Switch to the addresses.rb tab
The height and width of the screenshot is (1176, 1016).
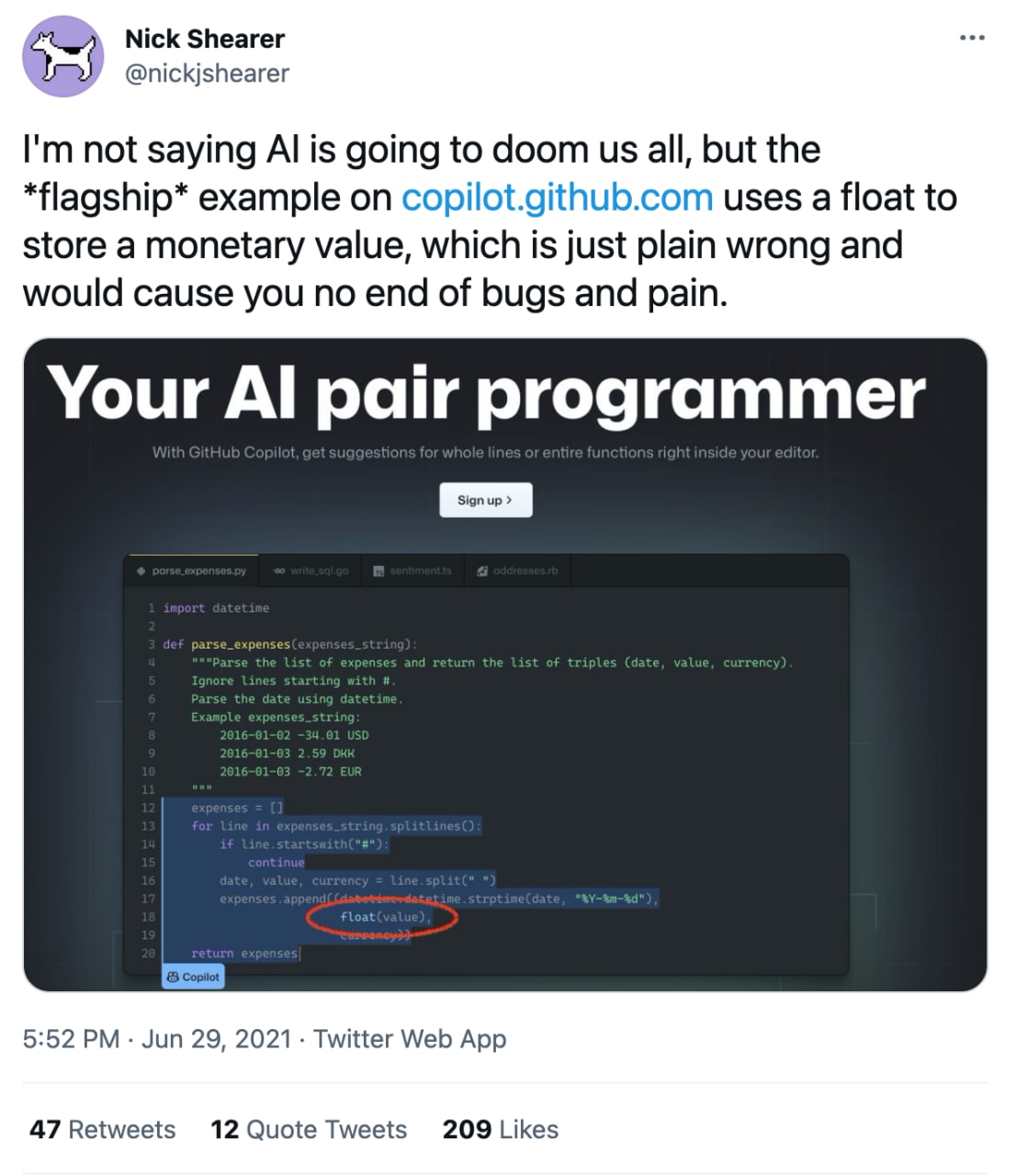[x=517, y=571]
